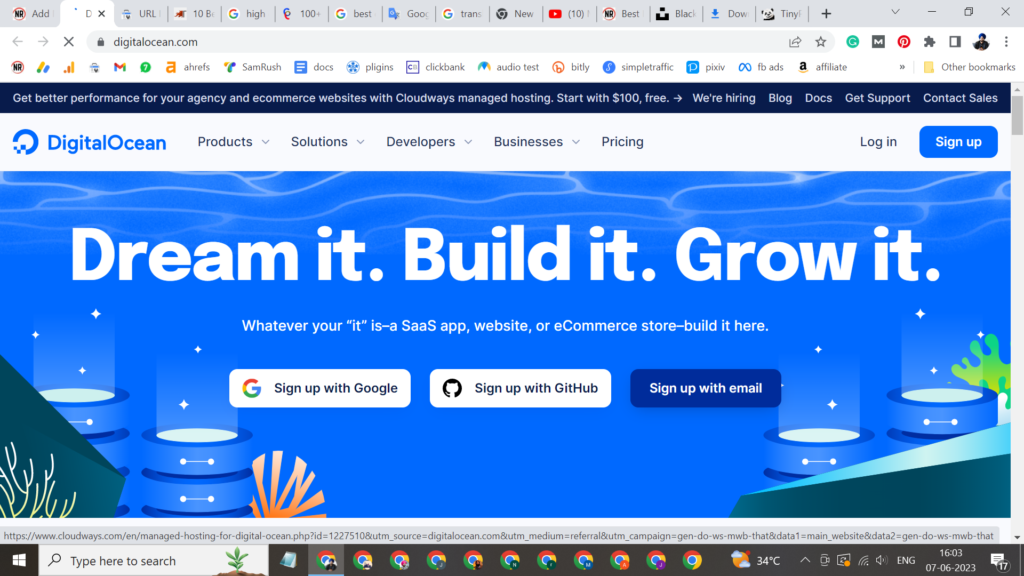The image size is (1024, 576).
Task: Click the DigitalOcean logo in the header
Action: pos(90,142)
